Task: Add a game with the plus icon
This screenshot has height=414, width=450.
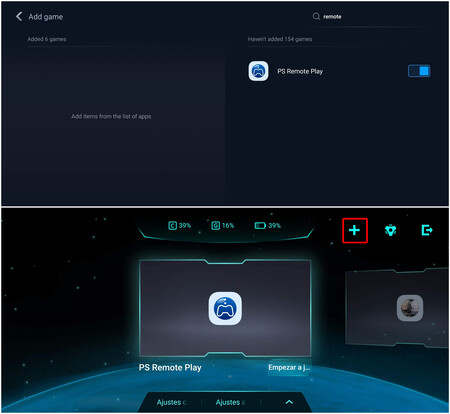Action: tap(355, 230)
